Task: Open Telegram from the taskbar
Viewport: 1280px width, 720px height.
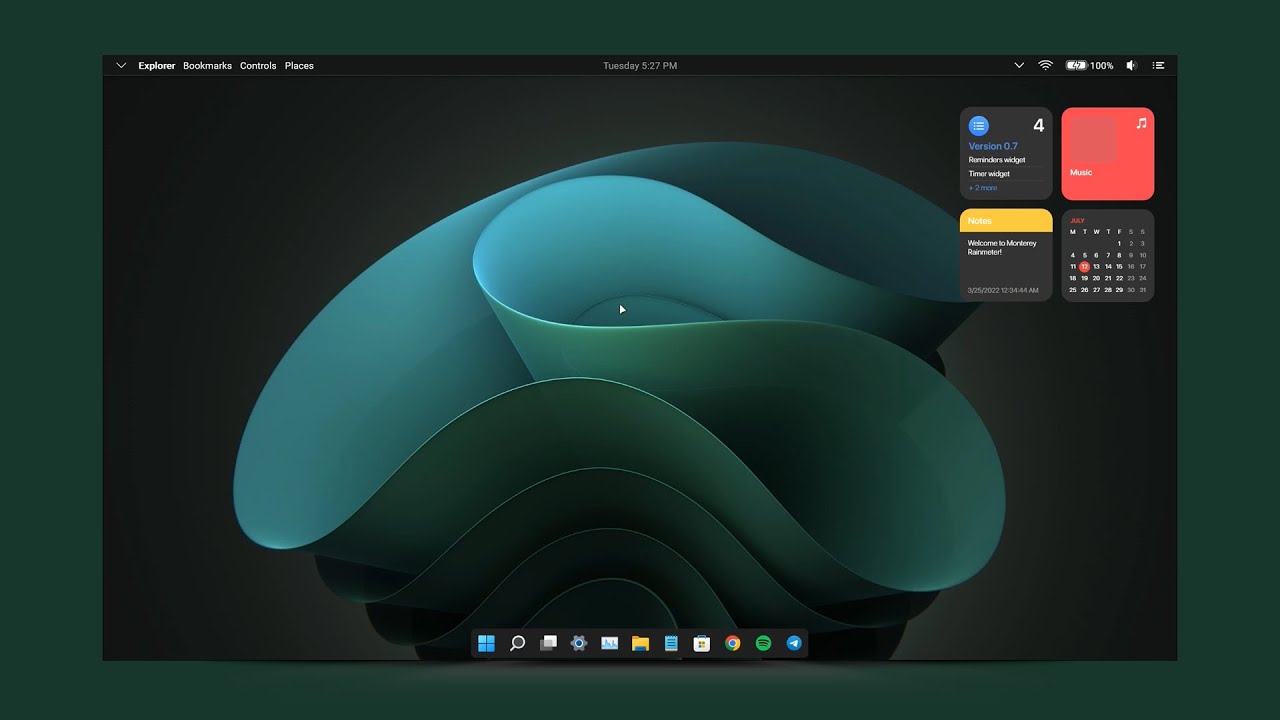Action: pyautogui.click(x=794, y=644)
